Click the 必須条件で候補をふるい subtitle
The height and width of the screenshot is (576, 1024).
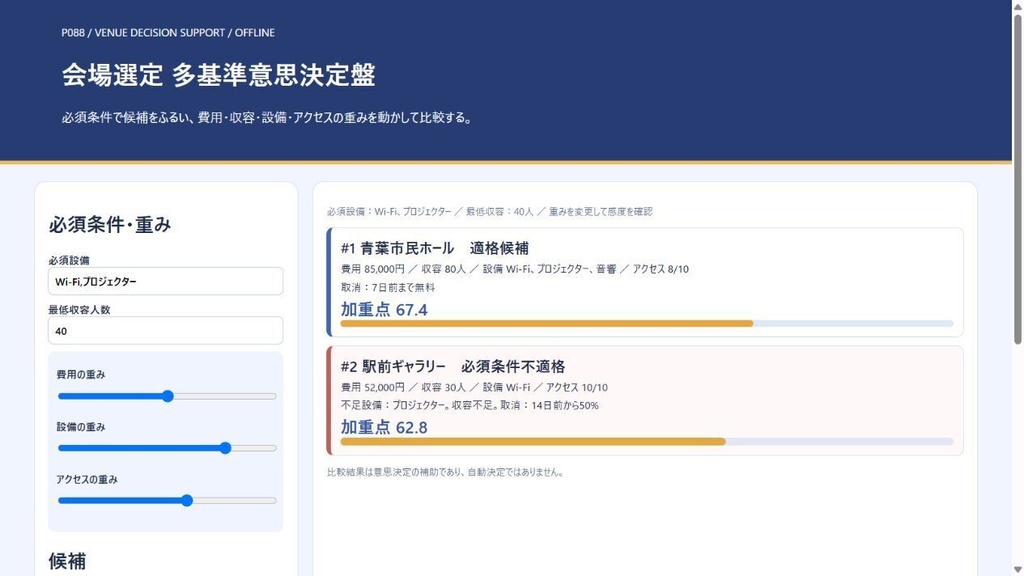[267, 118]
